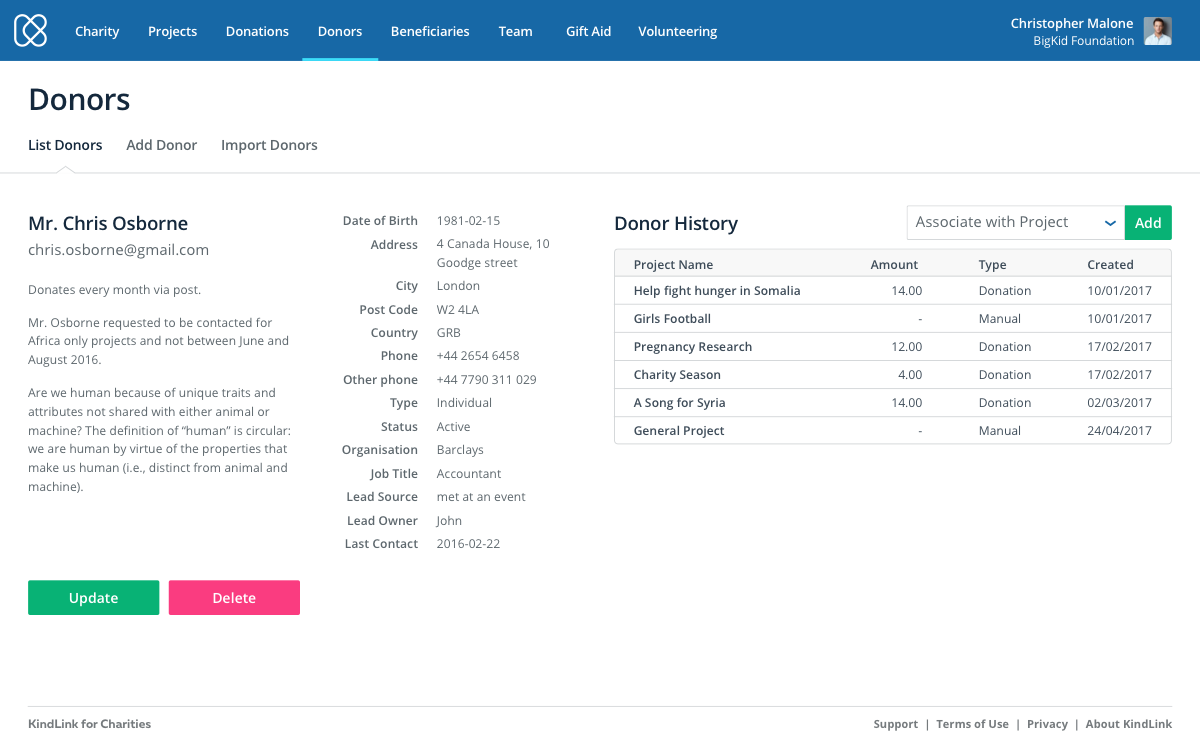Switch to the Add Donor tab

click(161, 145)
